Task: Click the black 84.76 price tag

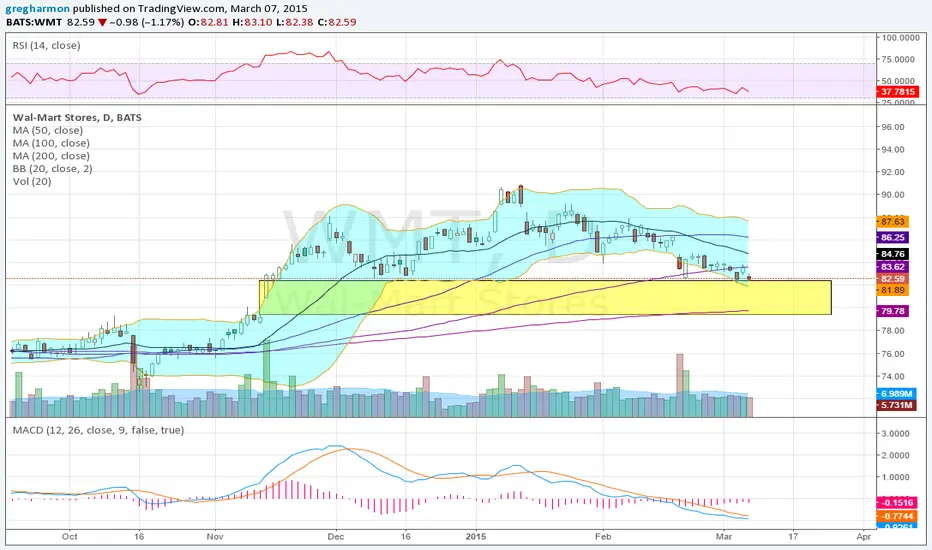Action: tap(893, 254)
